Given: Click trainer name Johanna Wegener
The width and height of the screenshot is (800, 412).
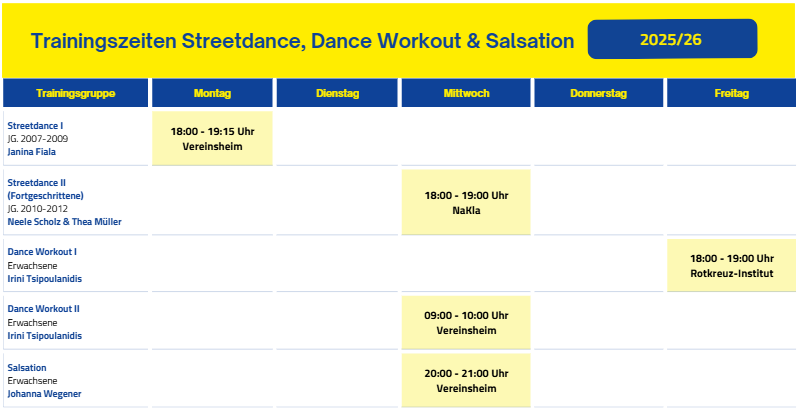Looking at the screenshot, I should 44,393.
